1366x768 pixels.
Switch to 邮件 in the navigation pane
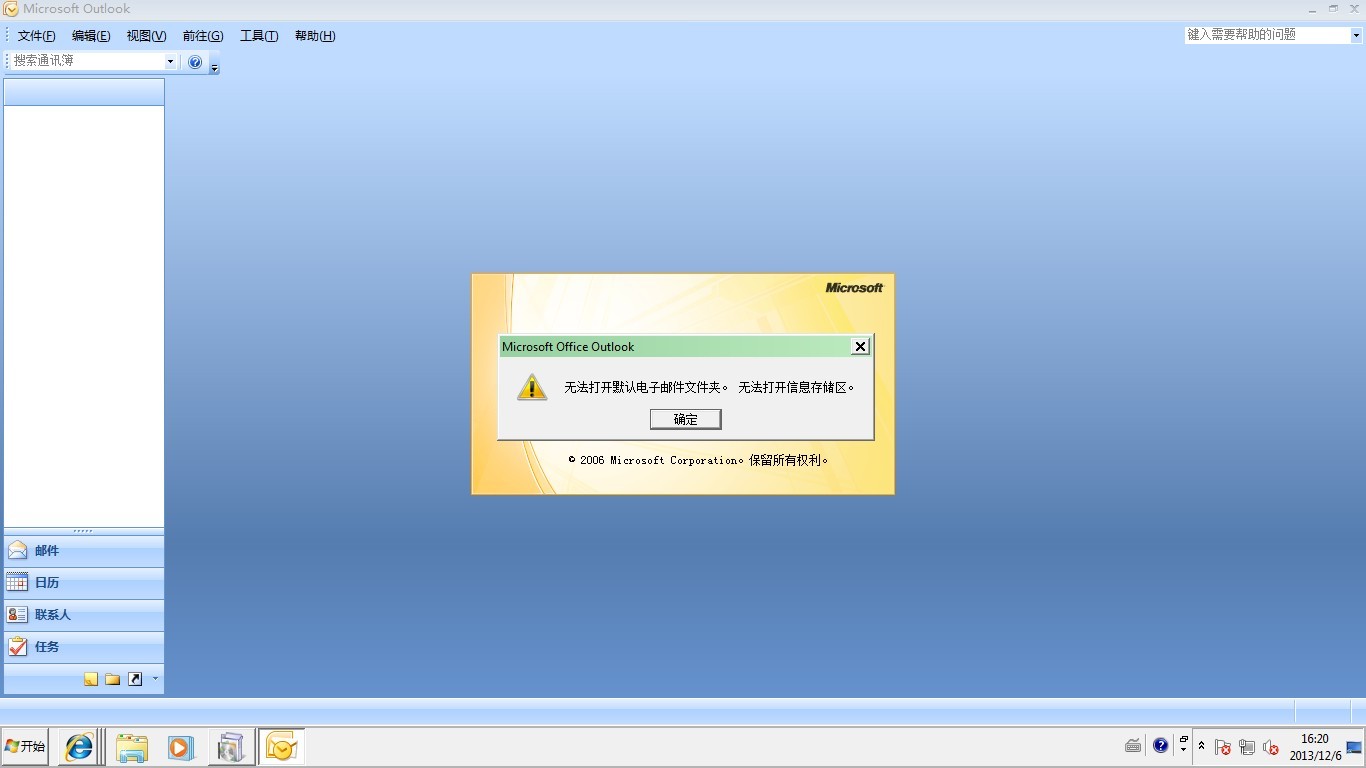pos(84,551)
